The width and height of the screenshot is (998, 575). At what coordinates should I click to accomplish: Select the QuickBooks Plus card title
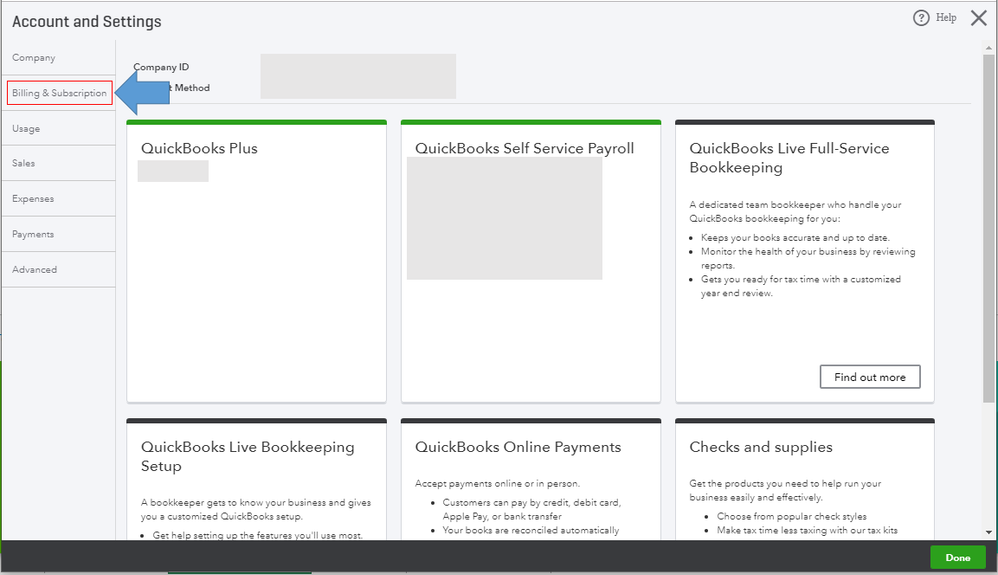pos(199,148)
